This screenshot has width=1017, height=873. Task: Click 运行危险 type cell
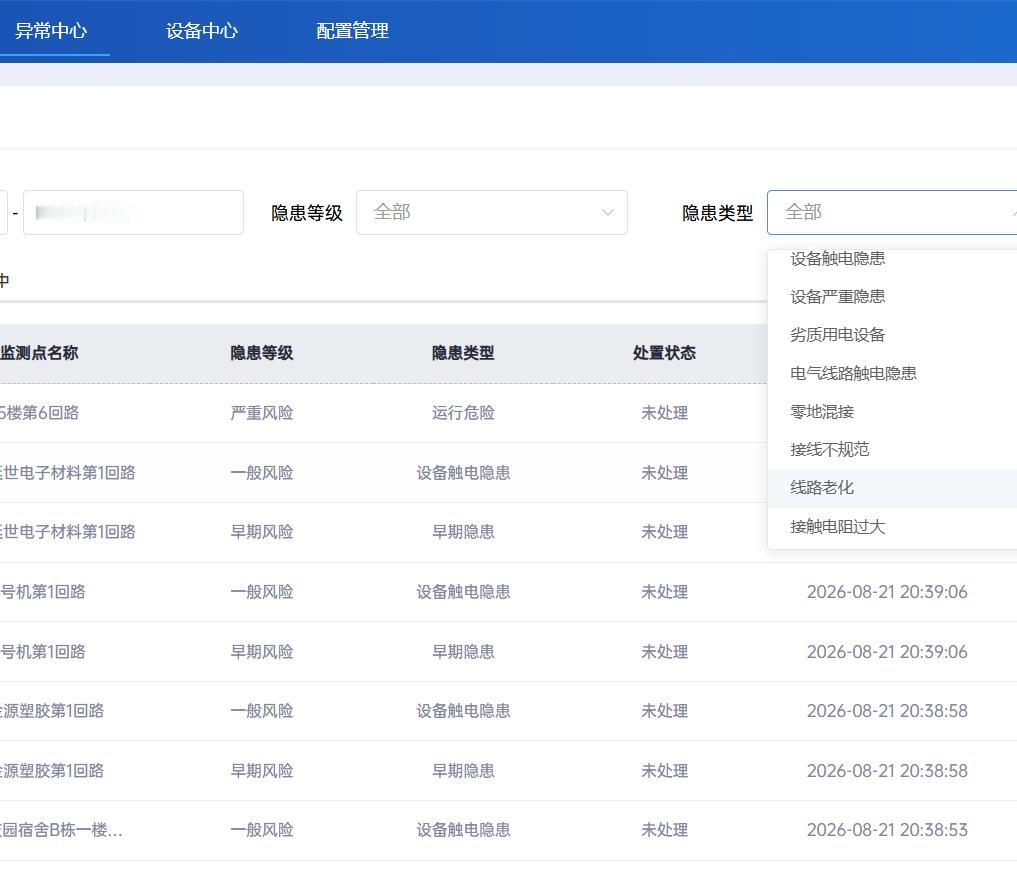[463, 413]
